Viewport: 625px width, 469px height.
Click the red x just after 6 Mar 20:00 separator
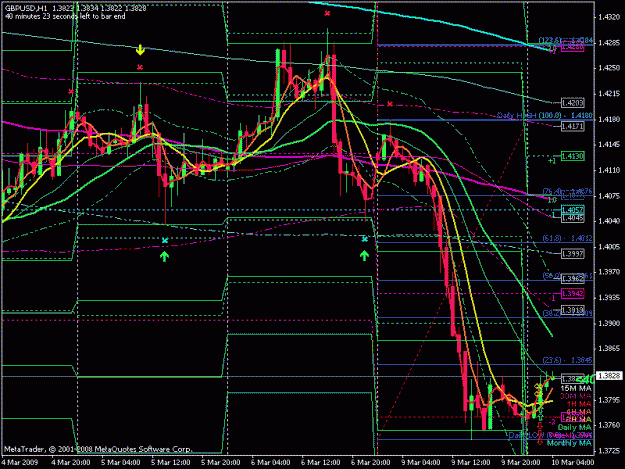390,104
